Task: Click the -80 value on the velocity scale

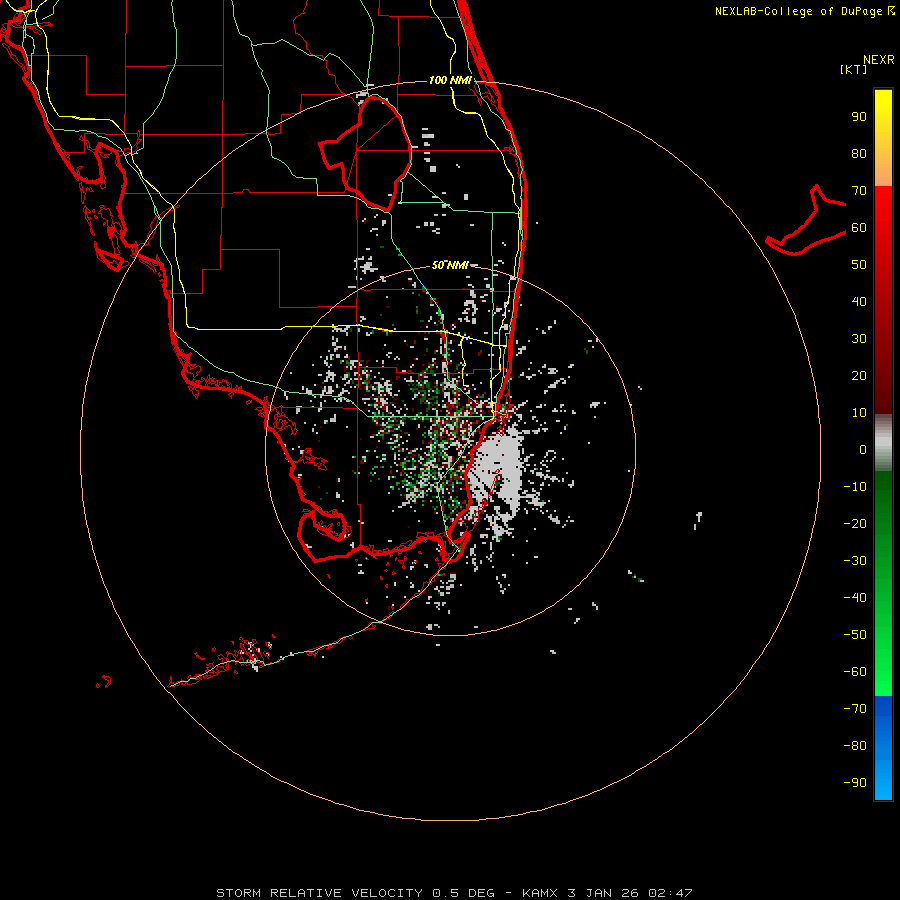Action: pyautogui.click(x=855, y=746)
